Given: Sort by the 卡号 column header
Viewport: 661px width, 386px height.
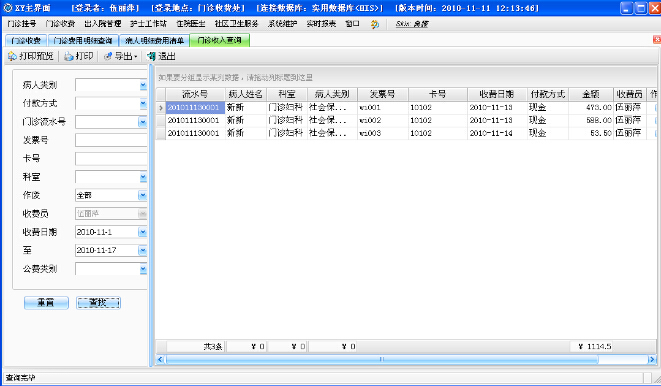Looking at the screenshot, I should [438, 94].
